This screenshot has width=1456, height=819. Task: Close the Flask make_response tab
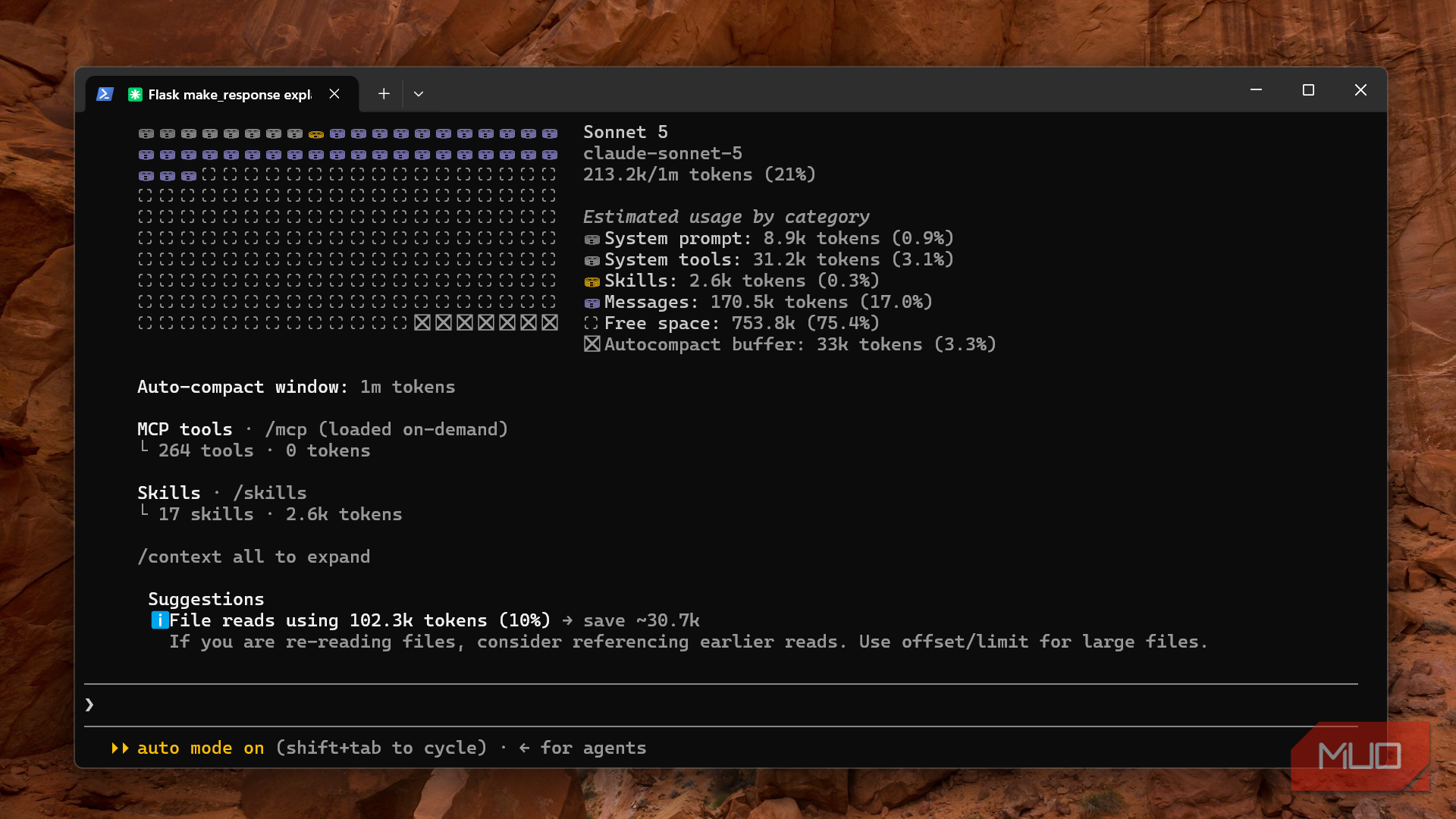click(334, 94)
